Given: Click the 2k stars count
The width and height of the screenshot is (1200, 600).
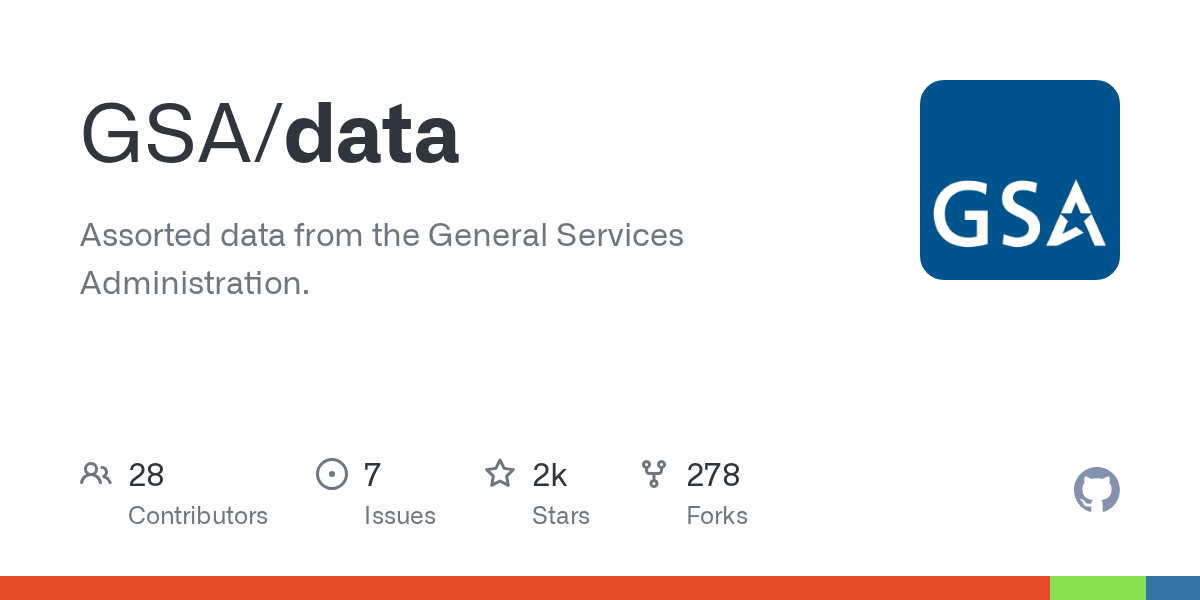Looking at the screenshot, I should 549,475.
